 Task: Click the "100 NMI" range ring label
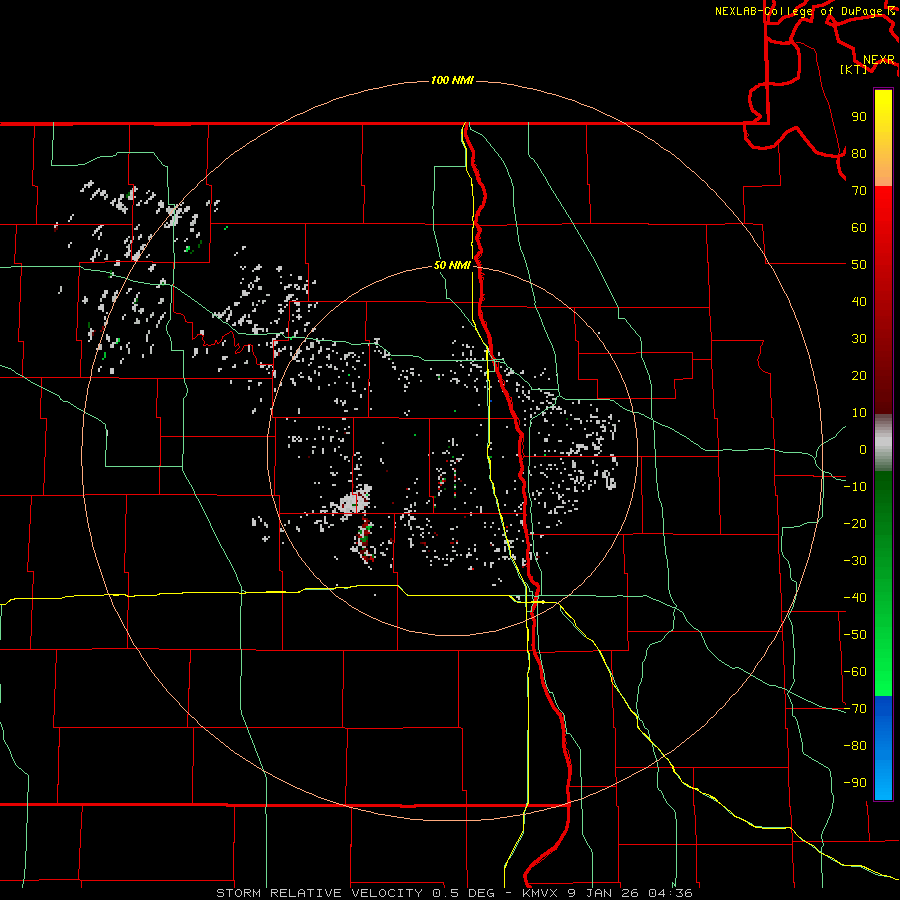452,80
